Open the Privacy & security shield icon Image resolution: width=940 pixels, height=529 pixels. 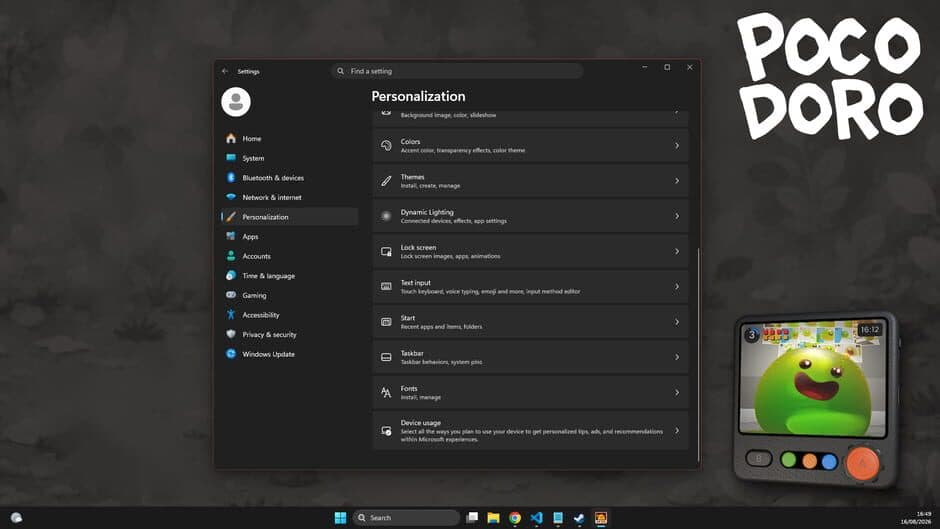pyautogui.click(x=231, y=334)
